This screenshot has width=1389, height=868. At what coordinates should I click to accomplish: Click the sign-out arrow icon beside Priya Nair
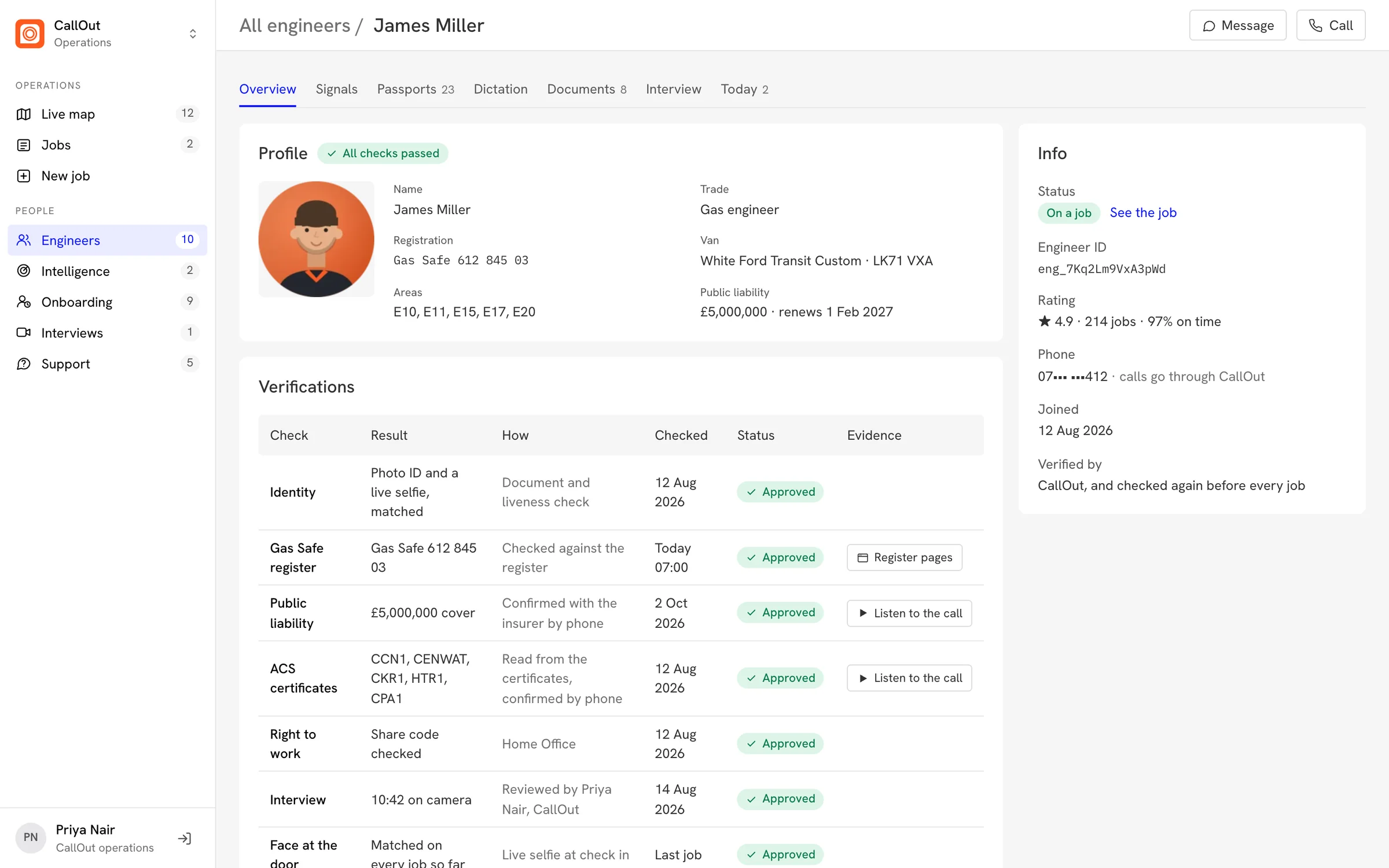click(185, 838)
